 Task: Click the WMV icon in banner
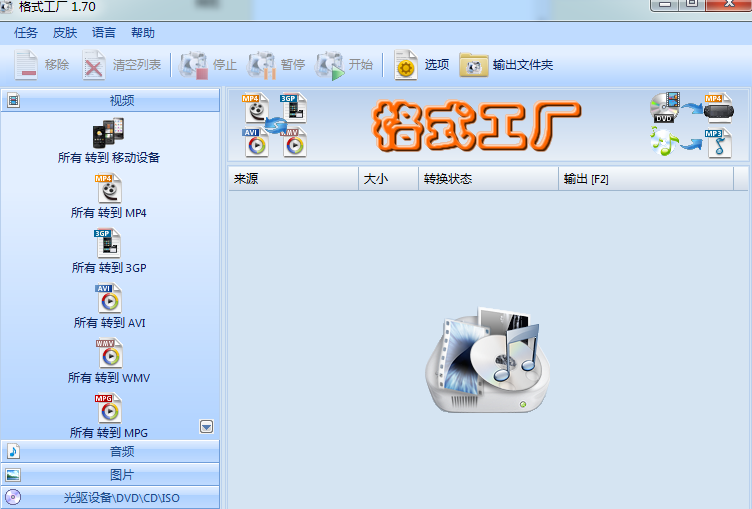(294, 143)
